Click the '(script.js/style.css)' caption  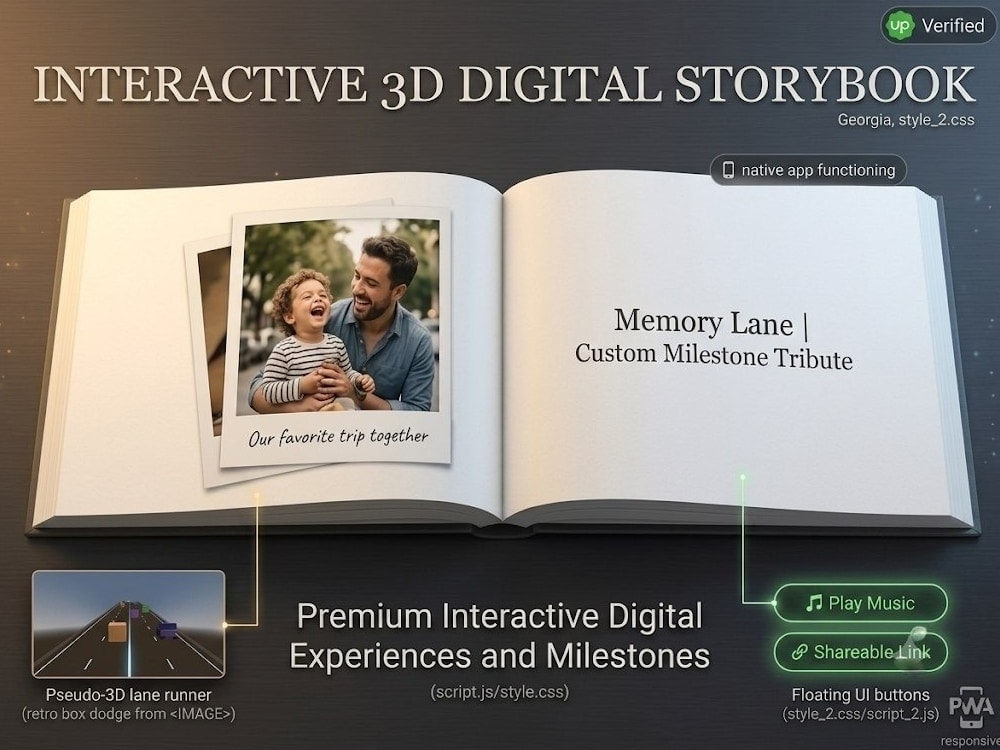(x=499, y=692)
